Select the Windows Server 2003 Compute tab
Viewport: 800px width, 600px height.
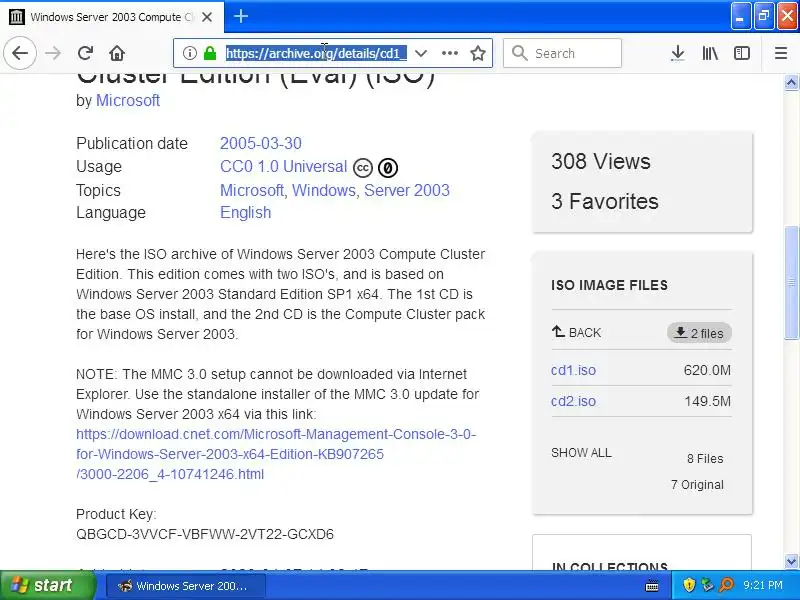(112, 17)
